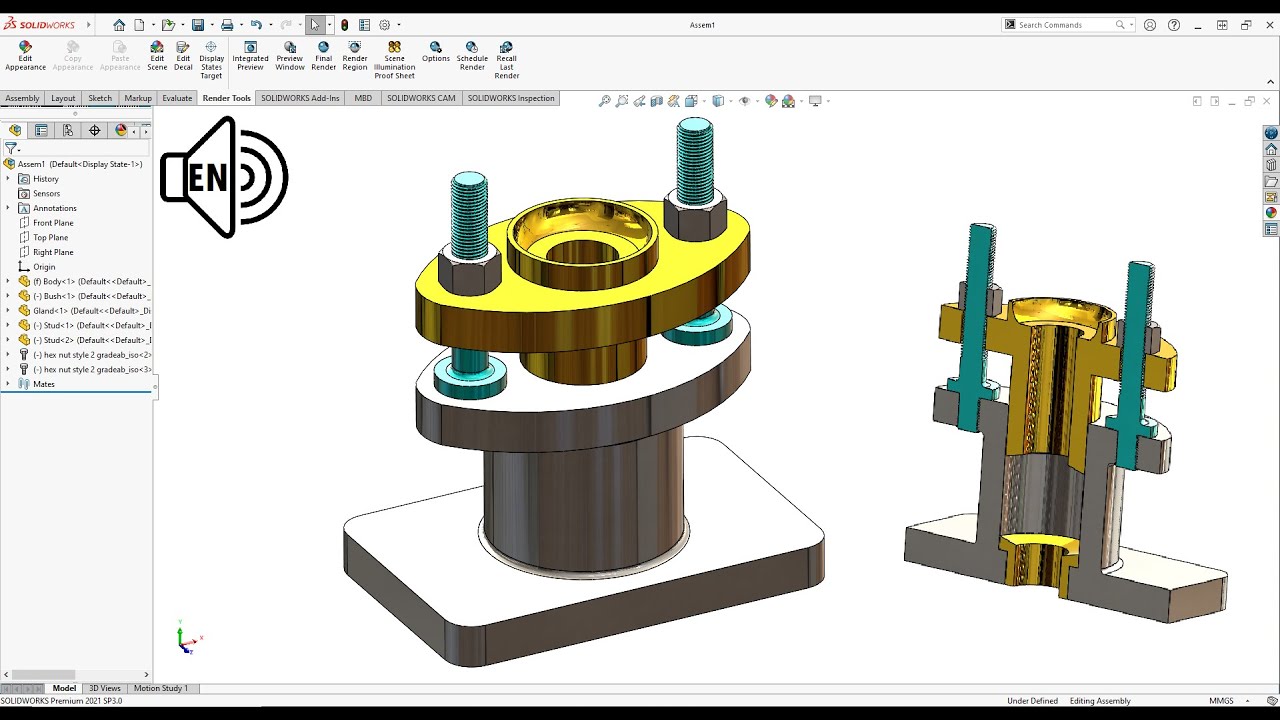Open FeatureManager Design Tree tab
This screenshot has width=1280, height=720.
15,130
